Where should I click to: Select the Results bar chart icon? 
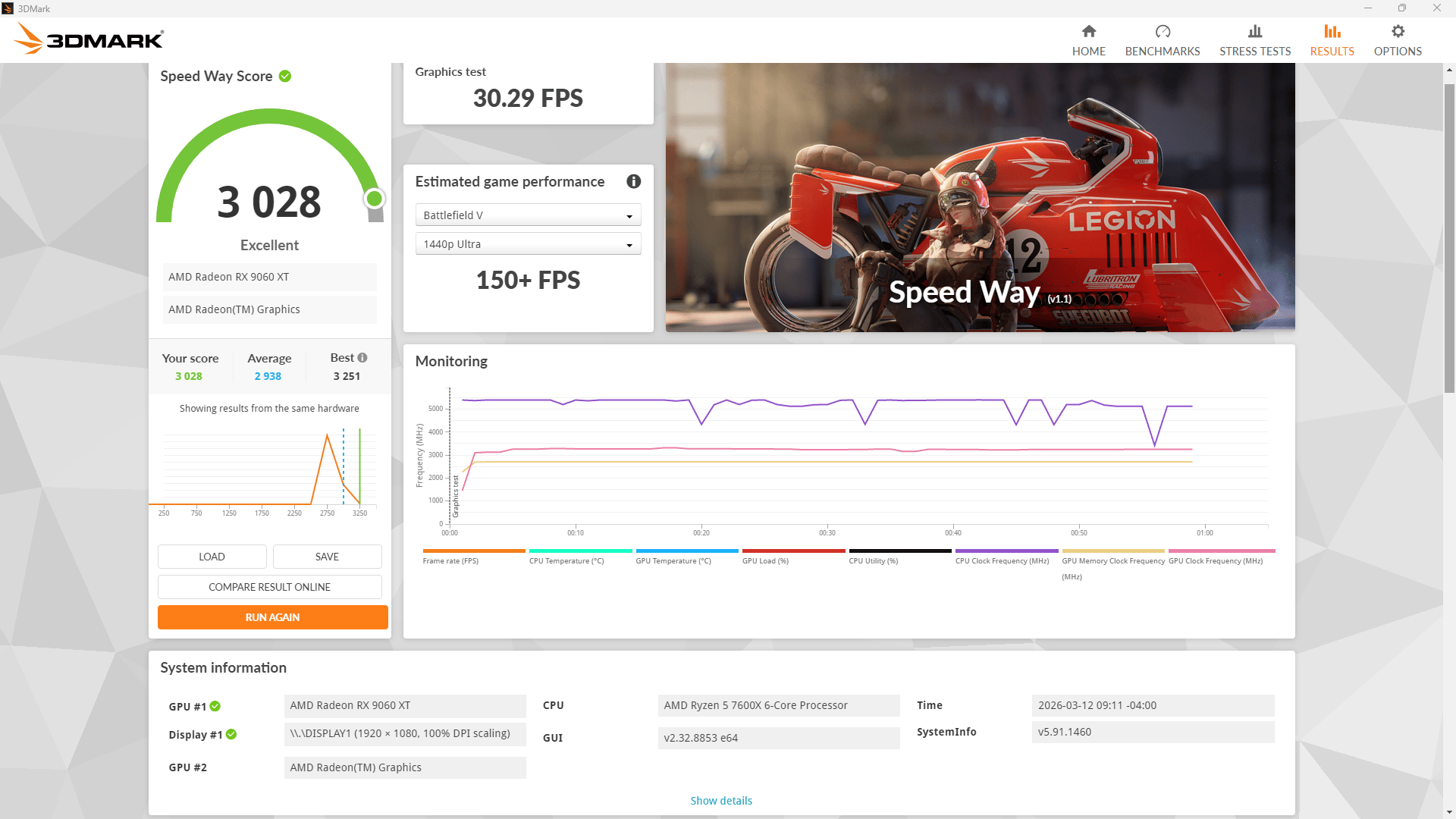[1332, 31]
